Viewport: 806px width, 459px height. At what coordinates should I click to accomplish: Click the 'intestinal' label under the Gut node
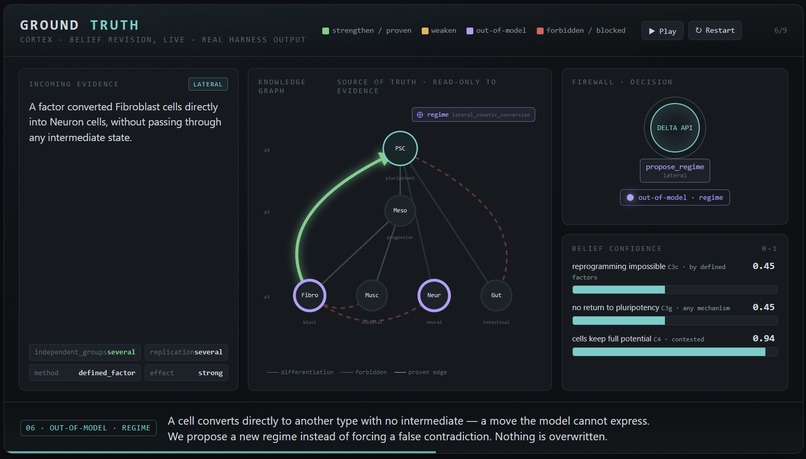pos(496,322)
